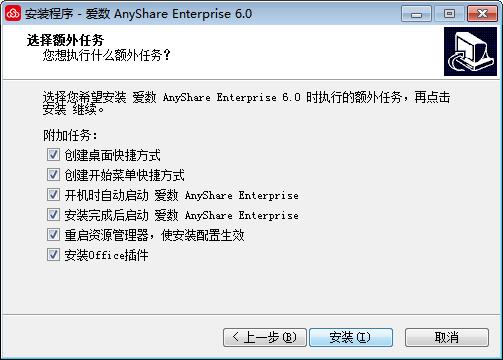Close the installer with red X
Screen dimensions: 503x360
(x=482, y=14)
